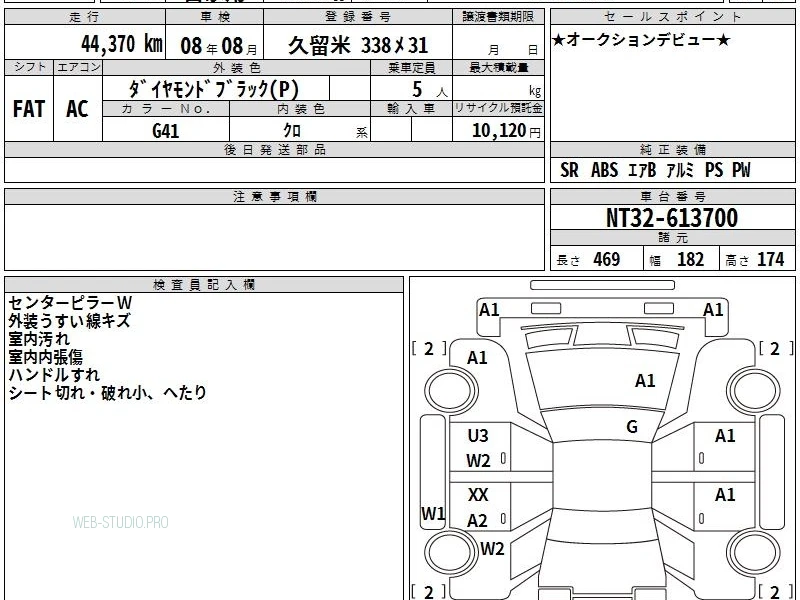Click the note 室内内張傷

[45, 357]
